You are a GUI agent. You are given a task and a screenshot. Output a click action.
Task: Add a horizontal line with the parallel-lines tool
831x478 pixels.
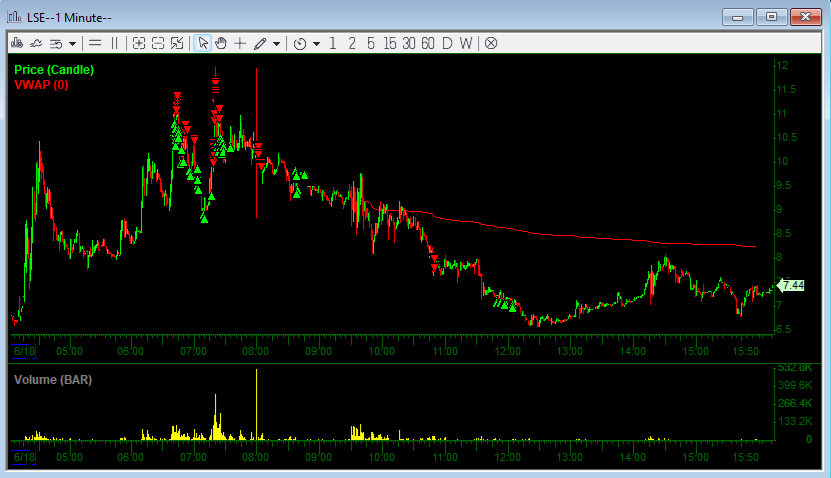pyautogui.click(x=95, y=43)
